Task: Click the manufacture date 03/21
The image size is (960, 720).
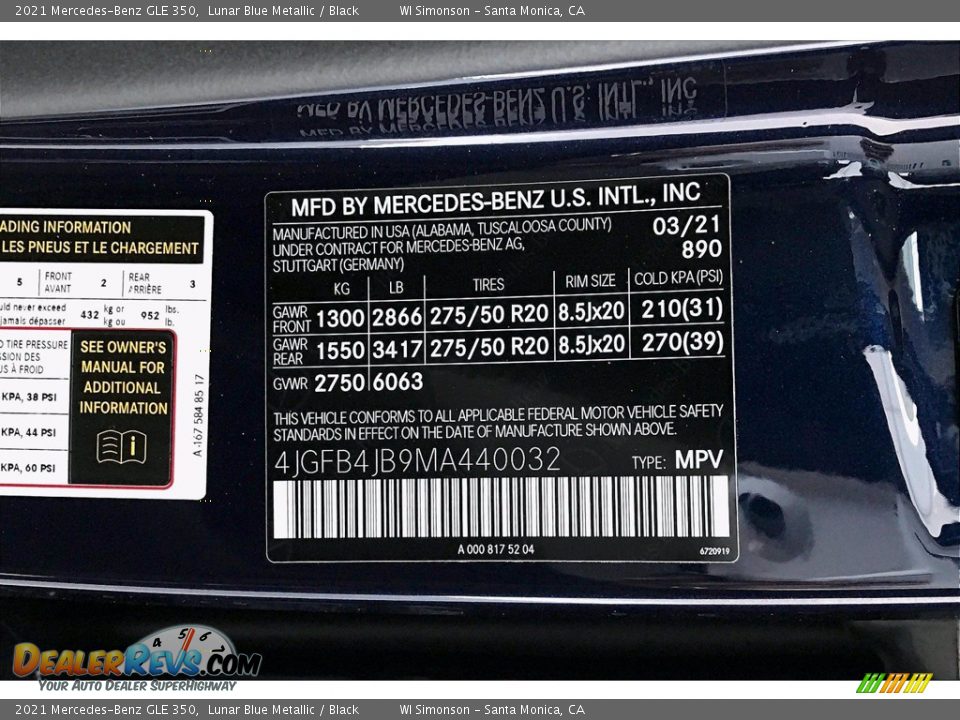Action: (x=686, y=225)
